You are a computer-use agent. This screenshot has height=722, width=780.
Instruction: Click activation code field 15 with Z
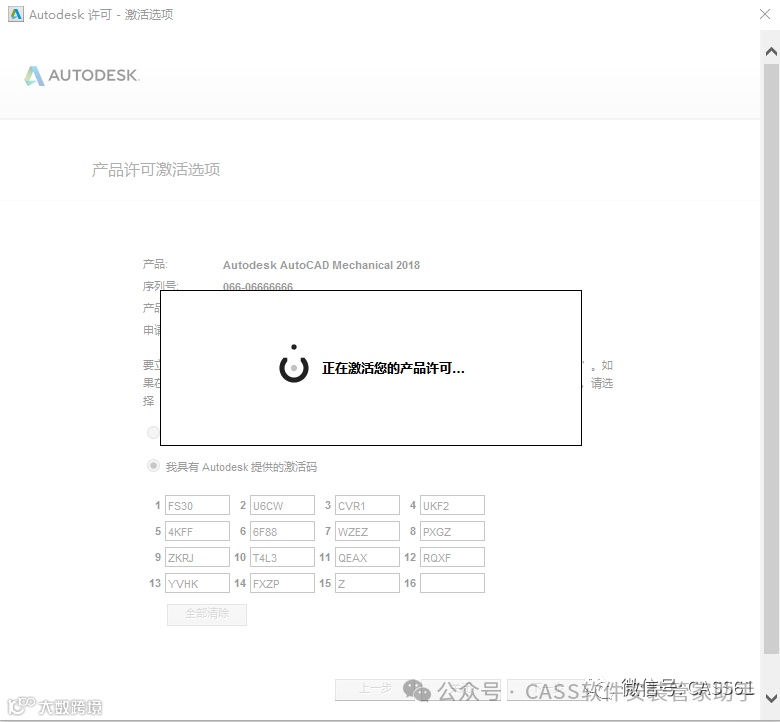(367, 583)
